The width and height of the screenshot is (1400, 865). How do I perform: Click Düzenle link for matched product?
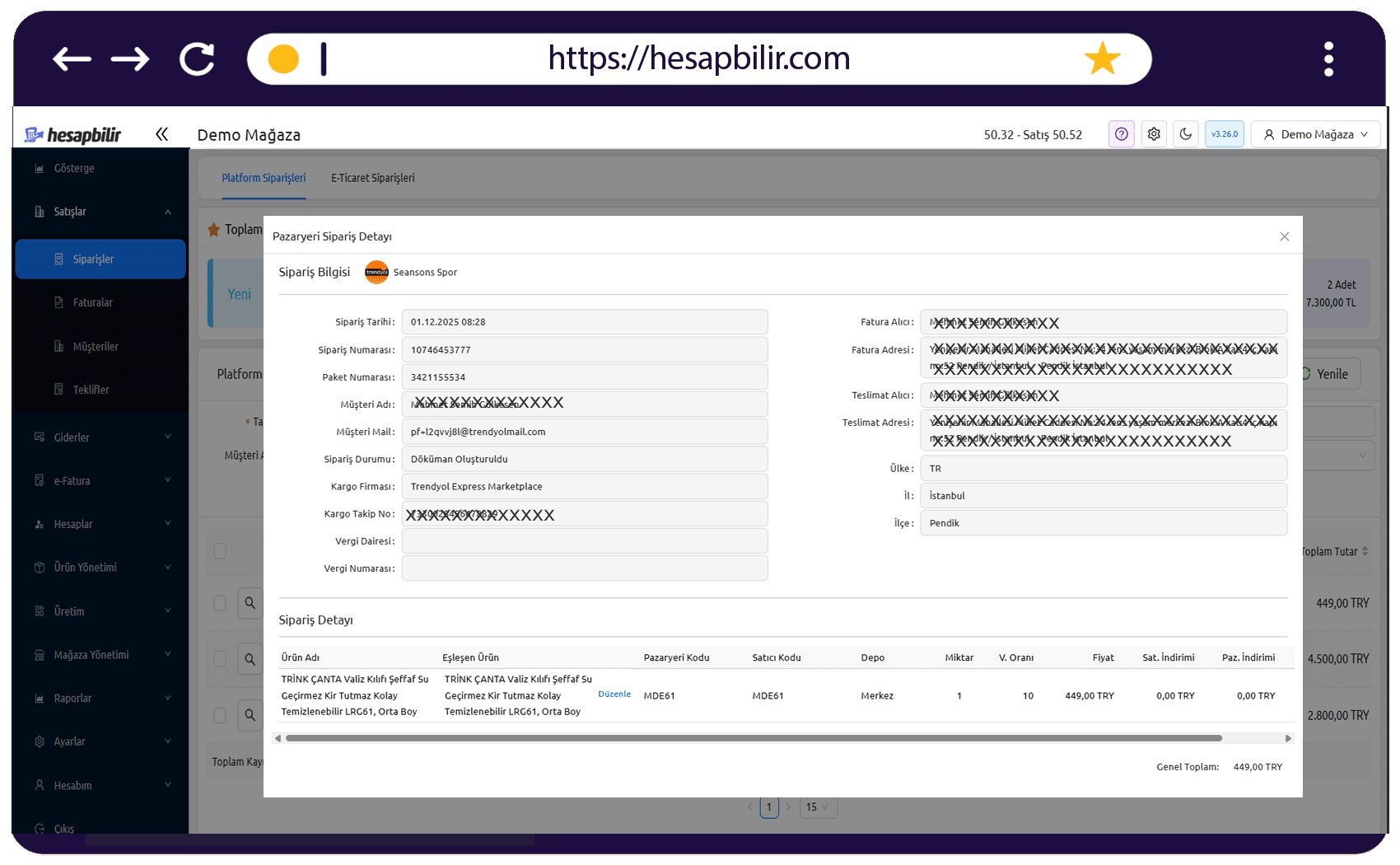pyautogui.click(x=614, y=694)
